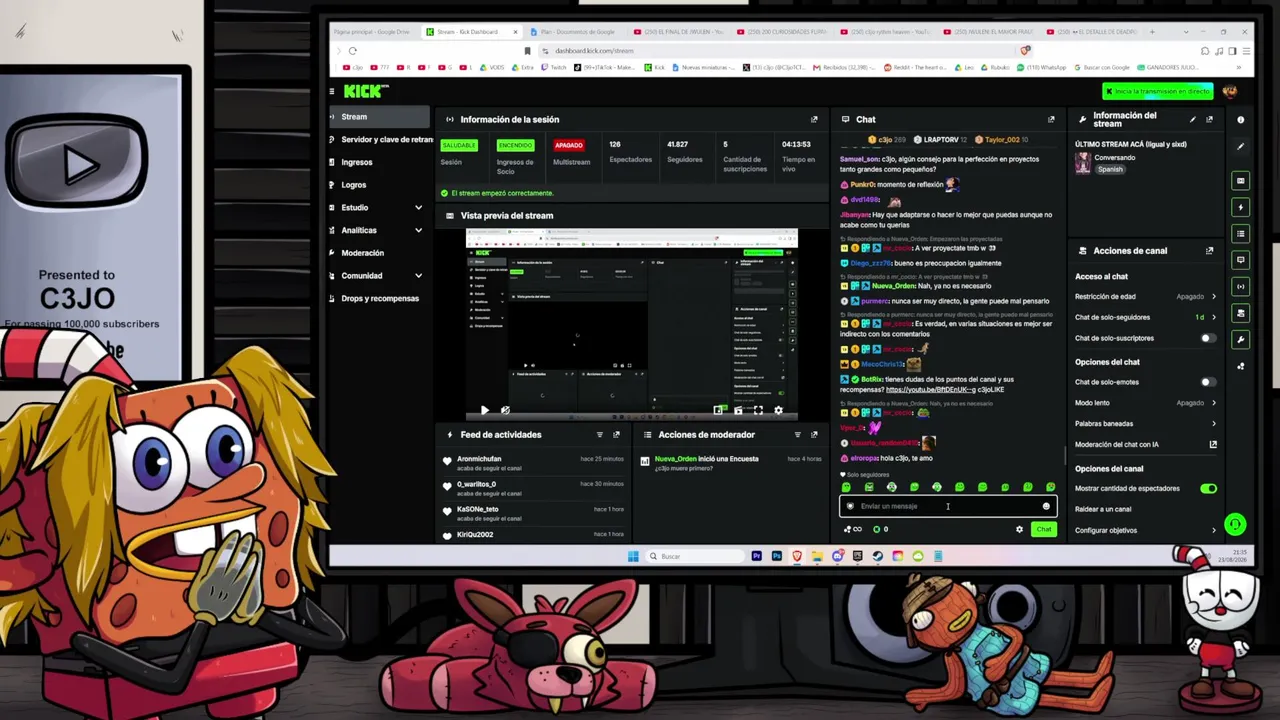
Task: Open Adobe Photoshop from the taskbar
Action: click(776, 556)
